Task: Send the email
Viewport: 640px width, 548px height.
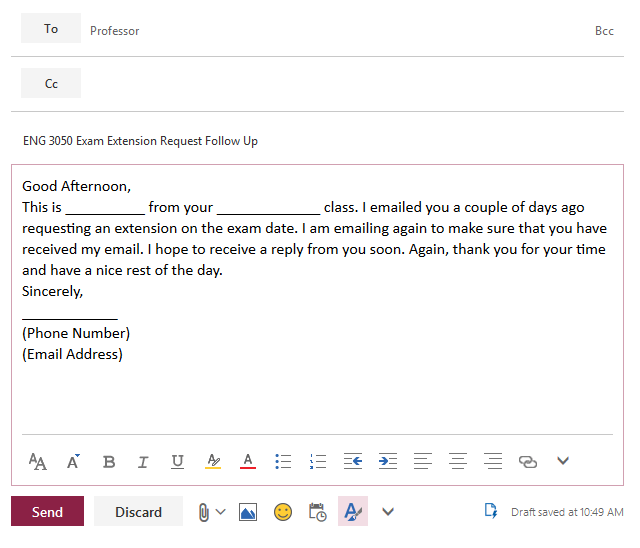Action: [x=47, y=511]
